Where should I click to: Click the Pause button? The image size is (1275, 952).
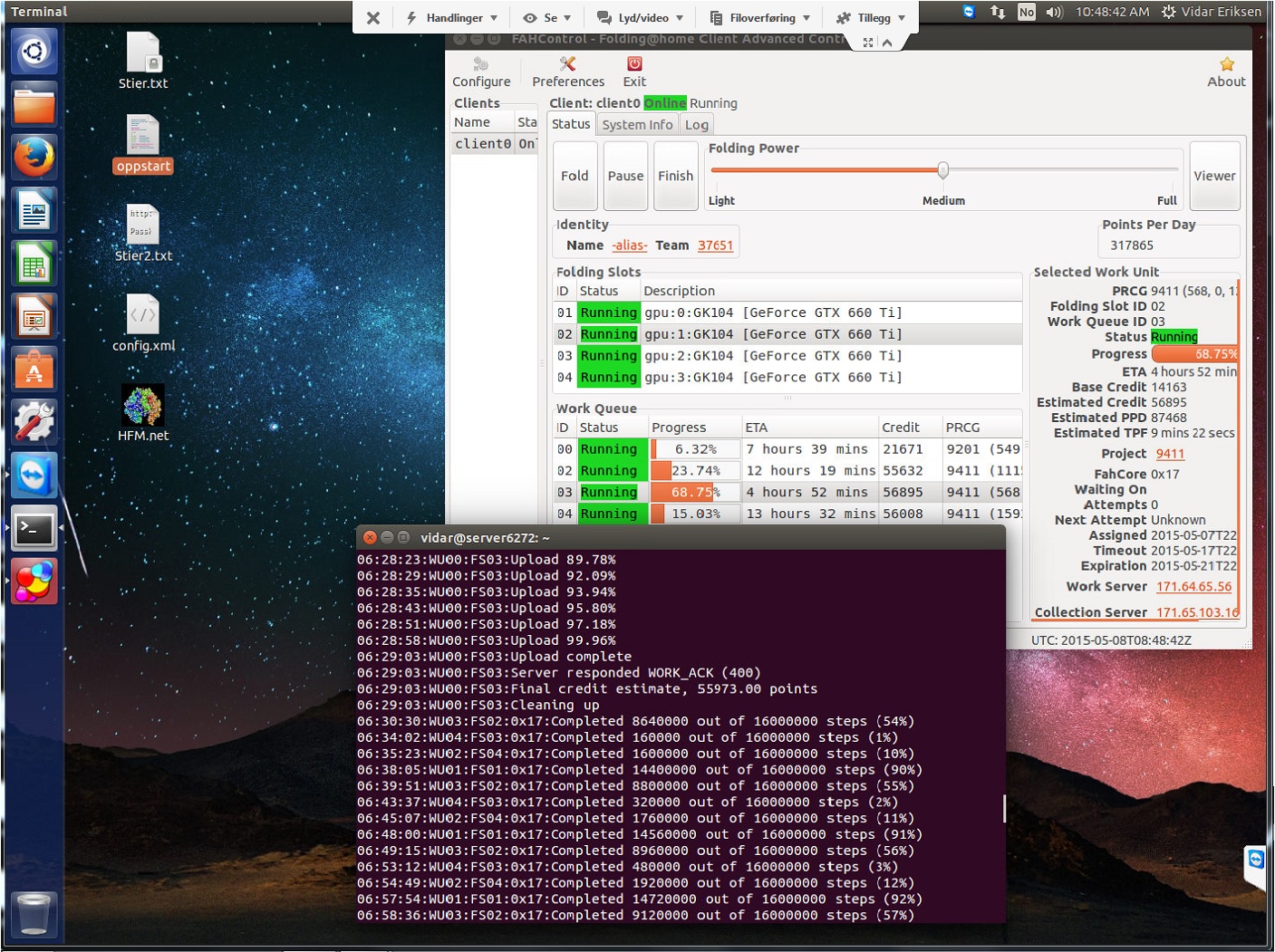tap(625, 176)
